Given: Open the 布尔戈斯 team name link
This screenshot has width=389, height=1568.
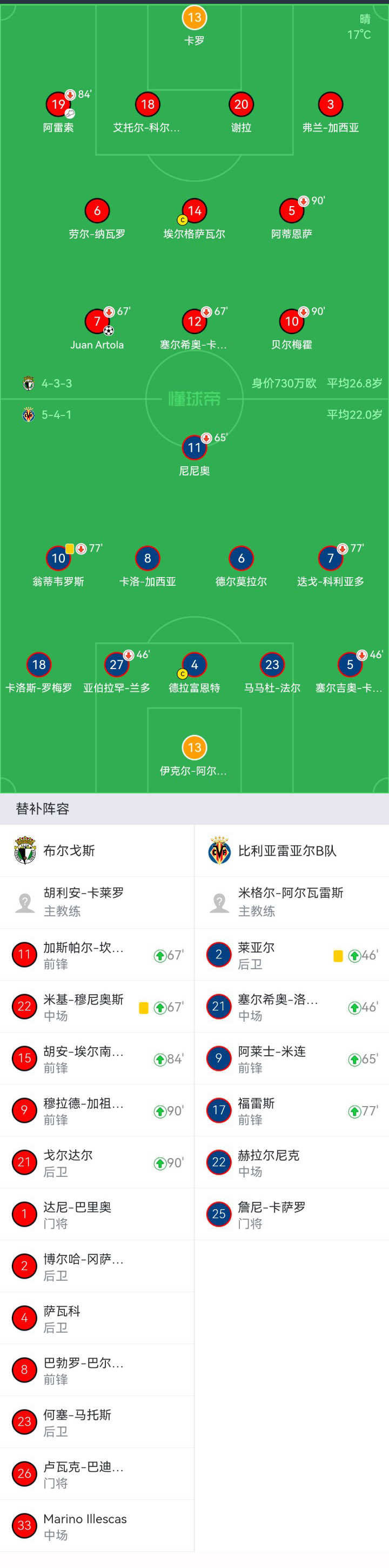Looking at the screenshot, I should click(x=69, y=850).
